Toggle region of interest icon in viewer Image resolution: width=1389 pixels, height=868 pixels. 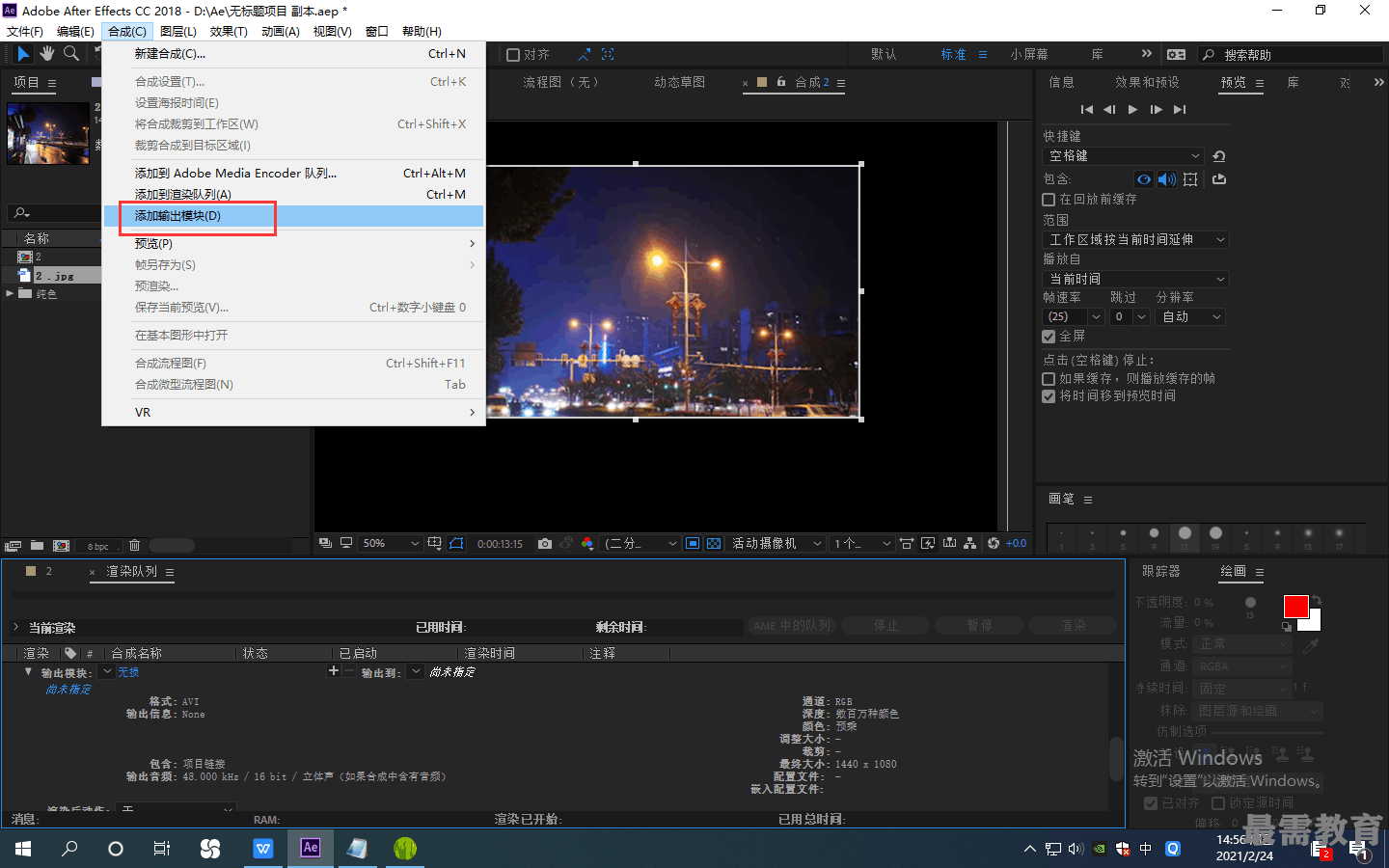(x=693, y=544)
